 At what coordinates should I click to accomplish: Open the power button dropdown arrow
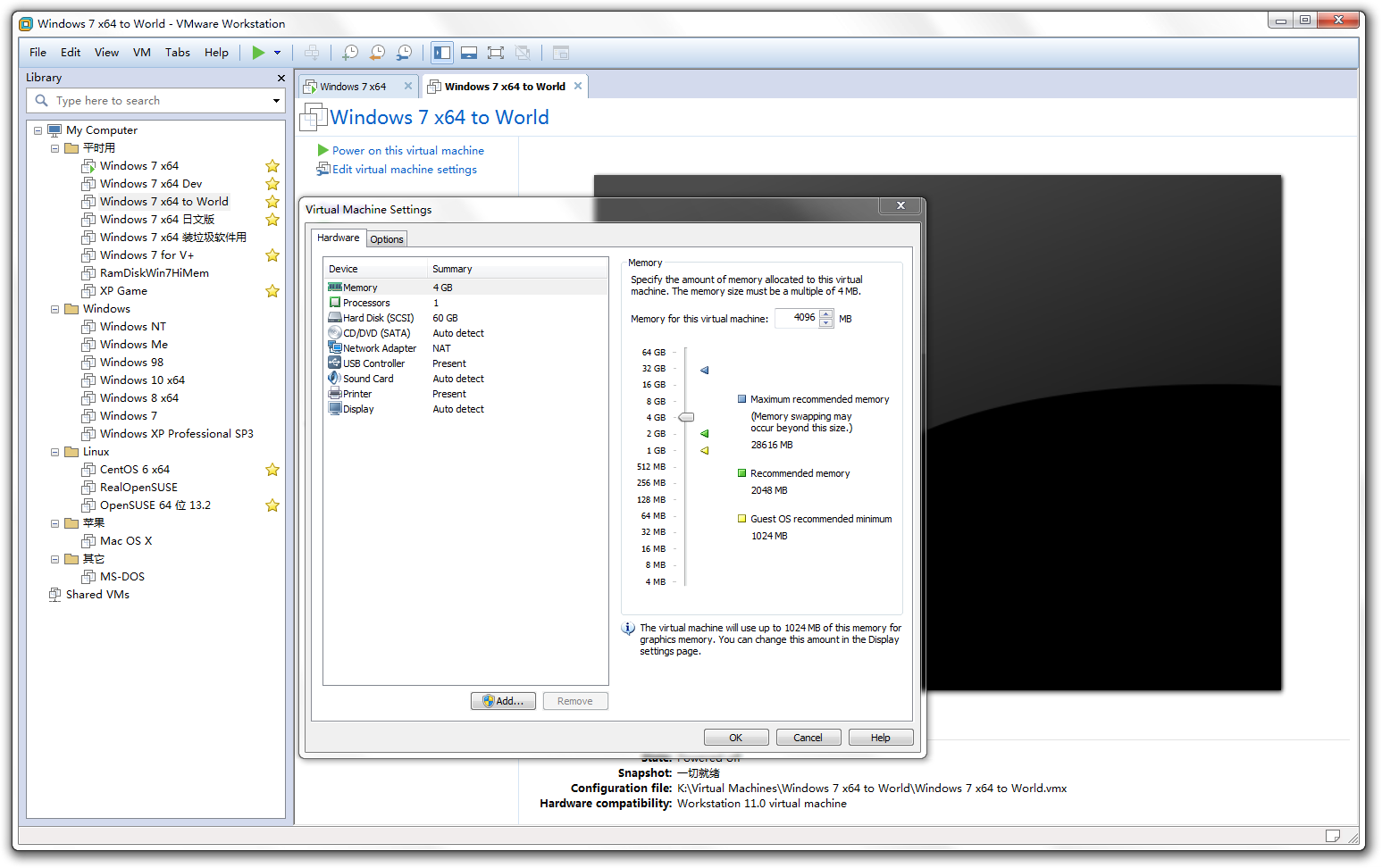(x=277, y=53)
